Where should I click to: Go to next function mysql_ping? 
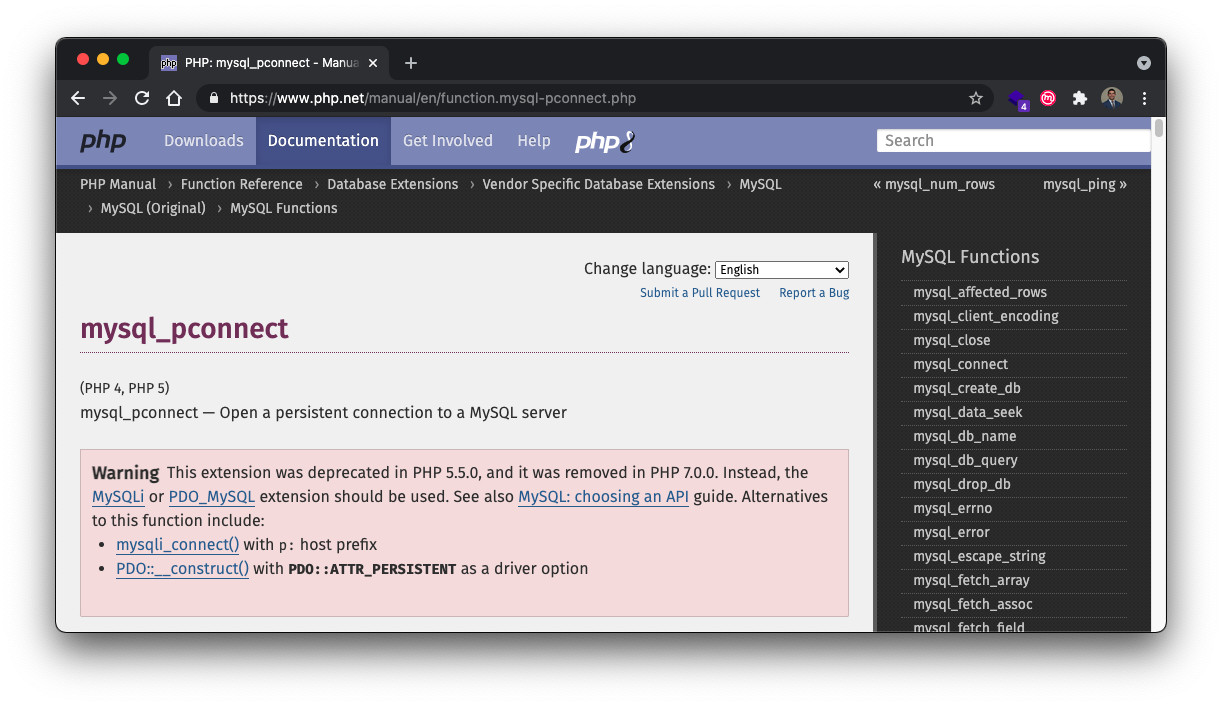coord(1084,184)
